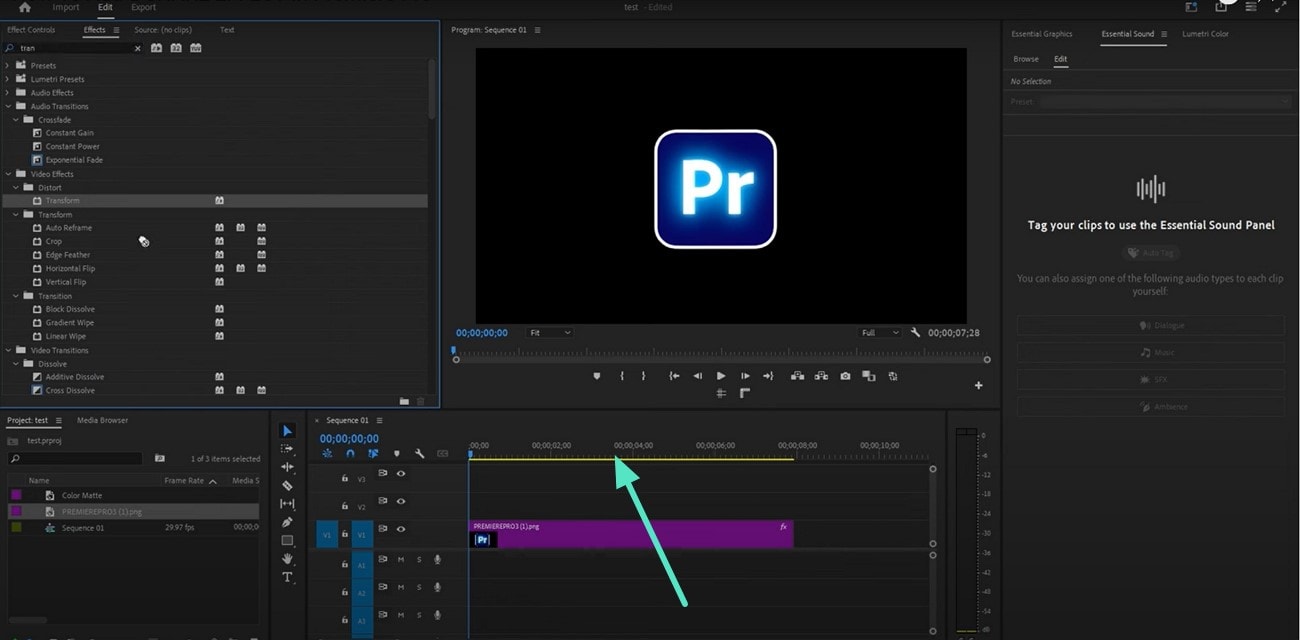Switch to Browse tab in Essential Sound
1300x640 pixels.
tap(1025, 59)
